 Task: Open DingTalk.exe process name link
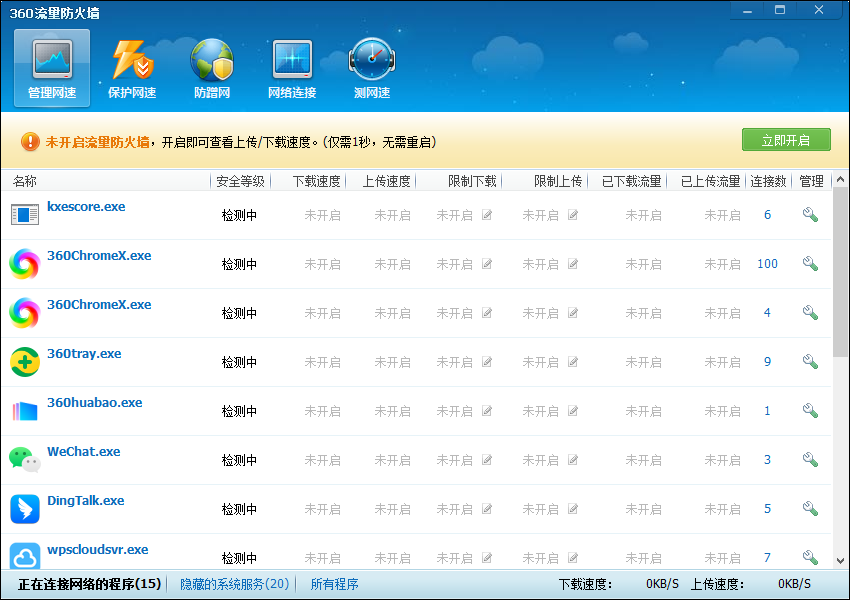86,500
